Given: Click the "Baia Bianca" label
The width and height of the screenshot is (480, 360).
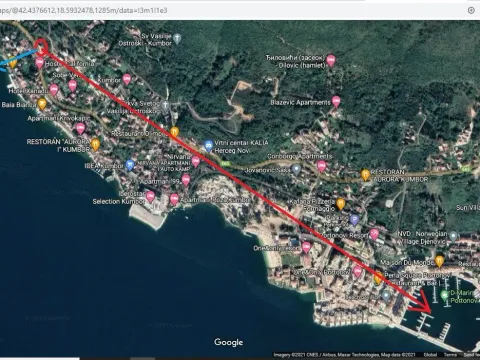Looking at the screenshot, I should click(19, 105).
